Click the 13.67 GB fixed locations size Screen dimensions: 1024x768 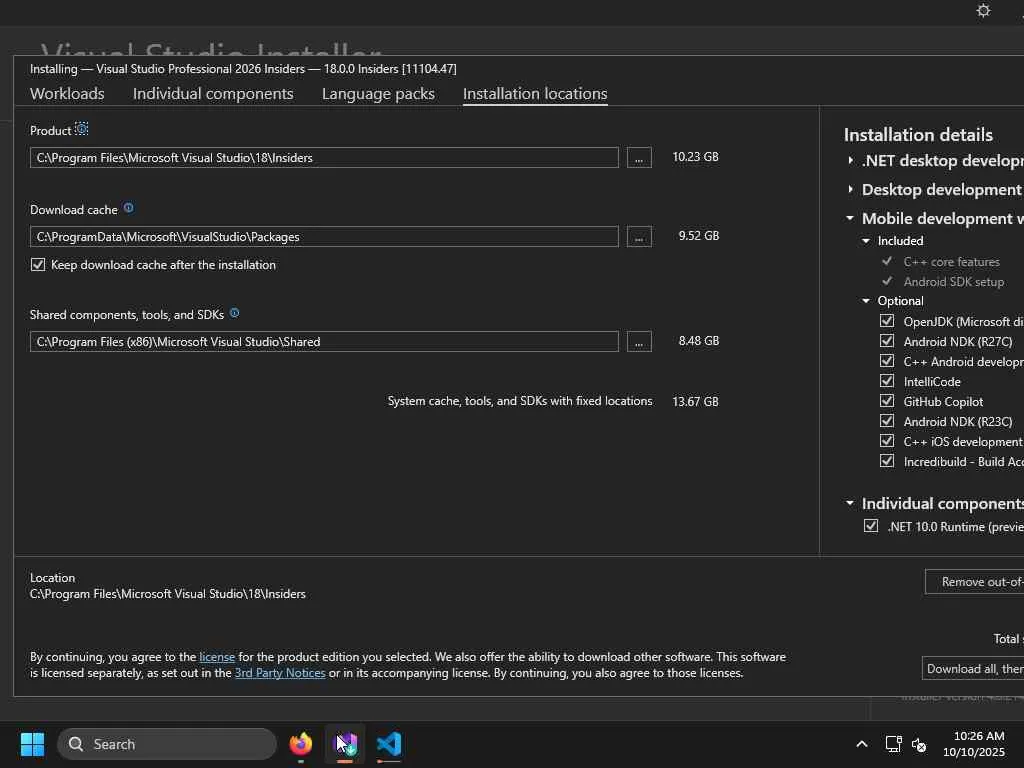pos(696,402)
